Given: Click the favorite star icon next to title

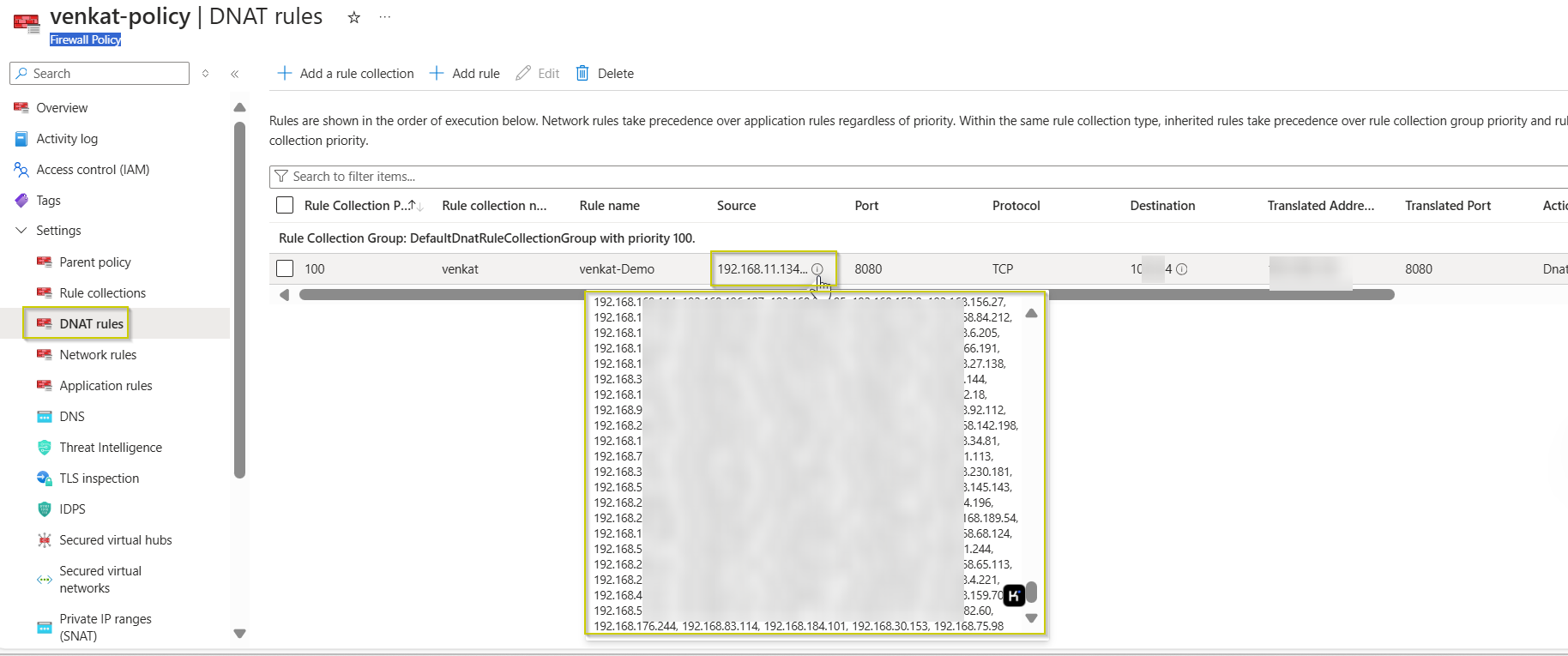Looking at the screenshot, I should pyautogui.click(x=353, y=17).
